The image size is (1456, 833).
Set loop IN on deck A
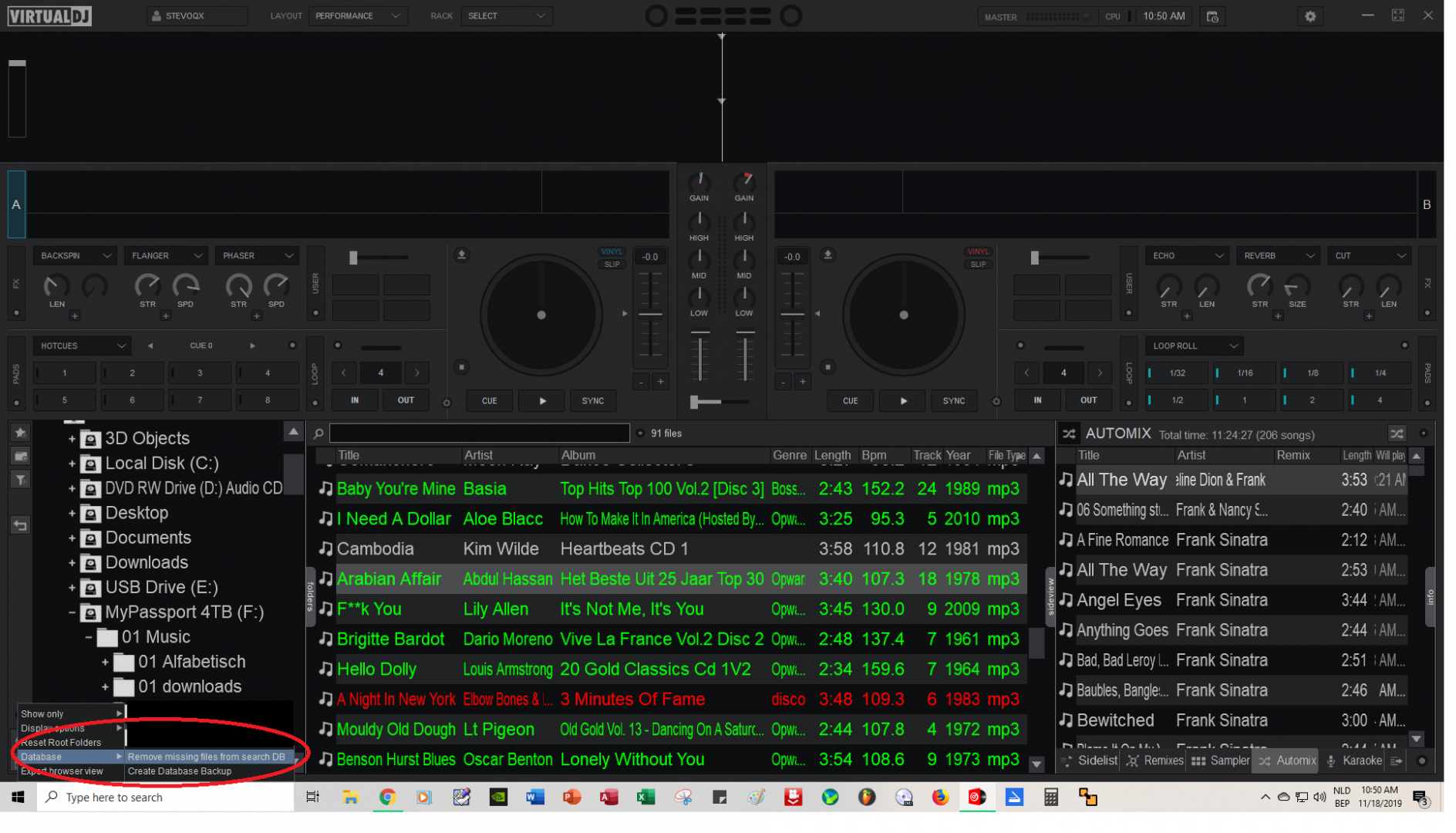355,400
